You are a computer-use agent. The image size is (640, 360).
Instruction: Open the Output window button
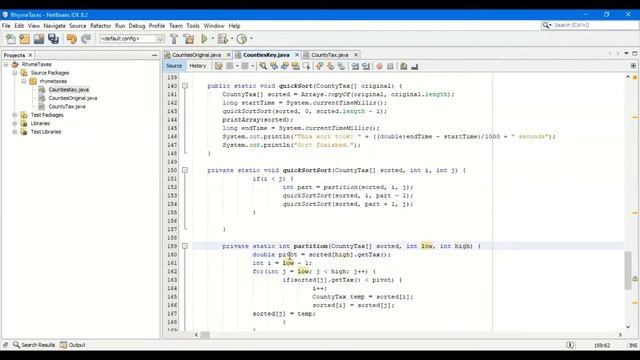(73, 345)
